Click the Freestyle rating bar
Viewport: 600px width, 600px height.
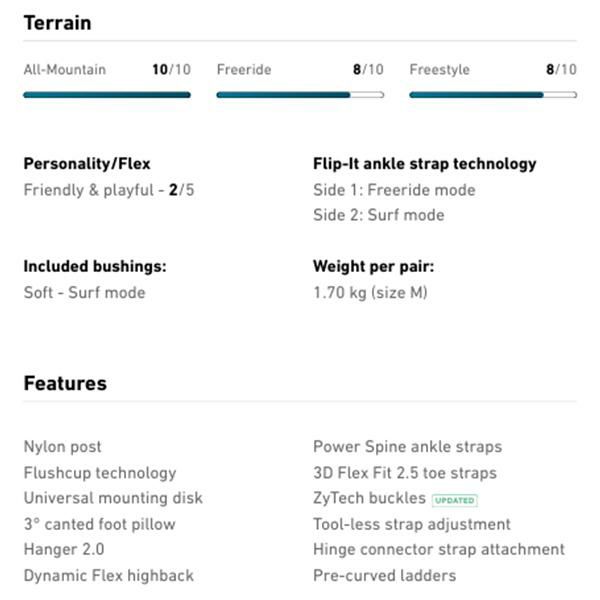click(492, 95)
